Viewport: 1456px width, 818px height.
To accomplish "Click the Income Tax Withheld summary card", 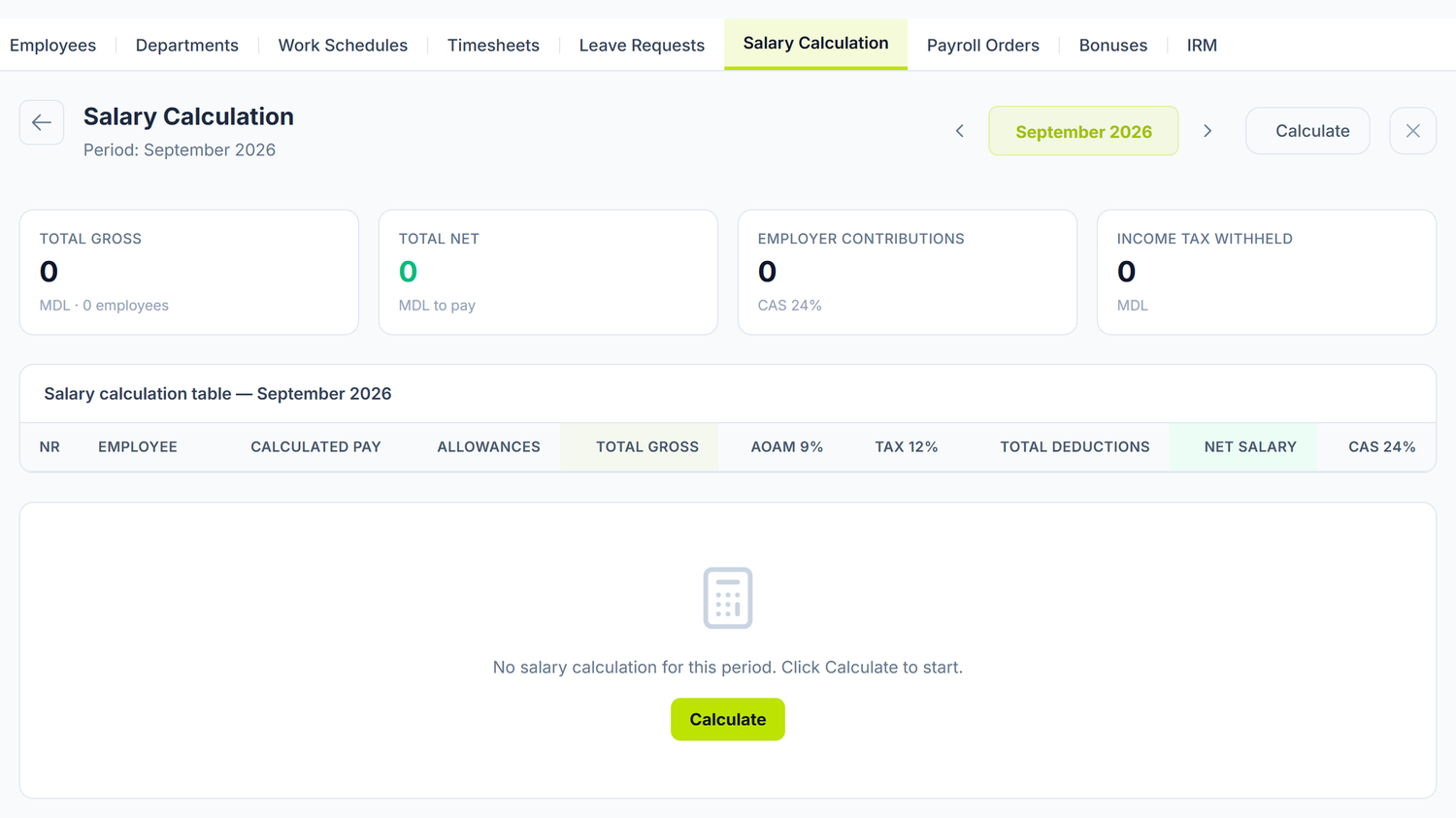I will pyautogui.click(x=1267, y=273).
